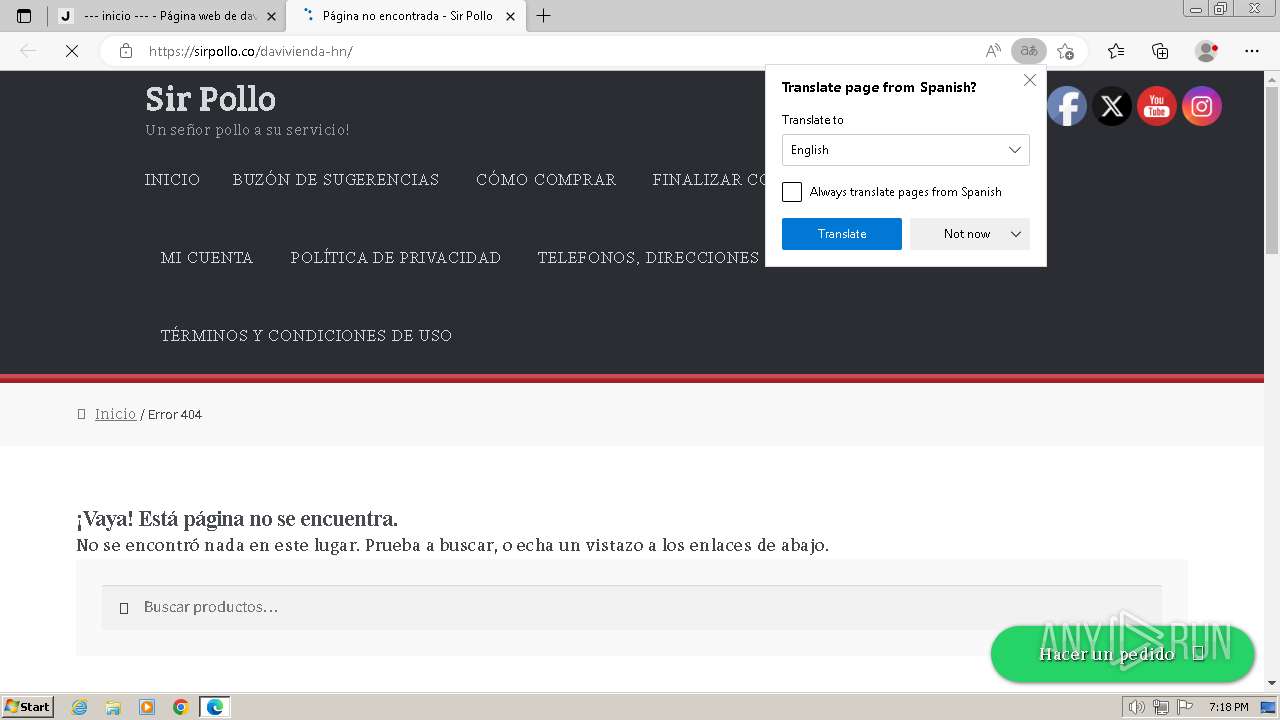Open Settings and more menu
The image size is (1280, 720).
1252,51
